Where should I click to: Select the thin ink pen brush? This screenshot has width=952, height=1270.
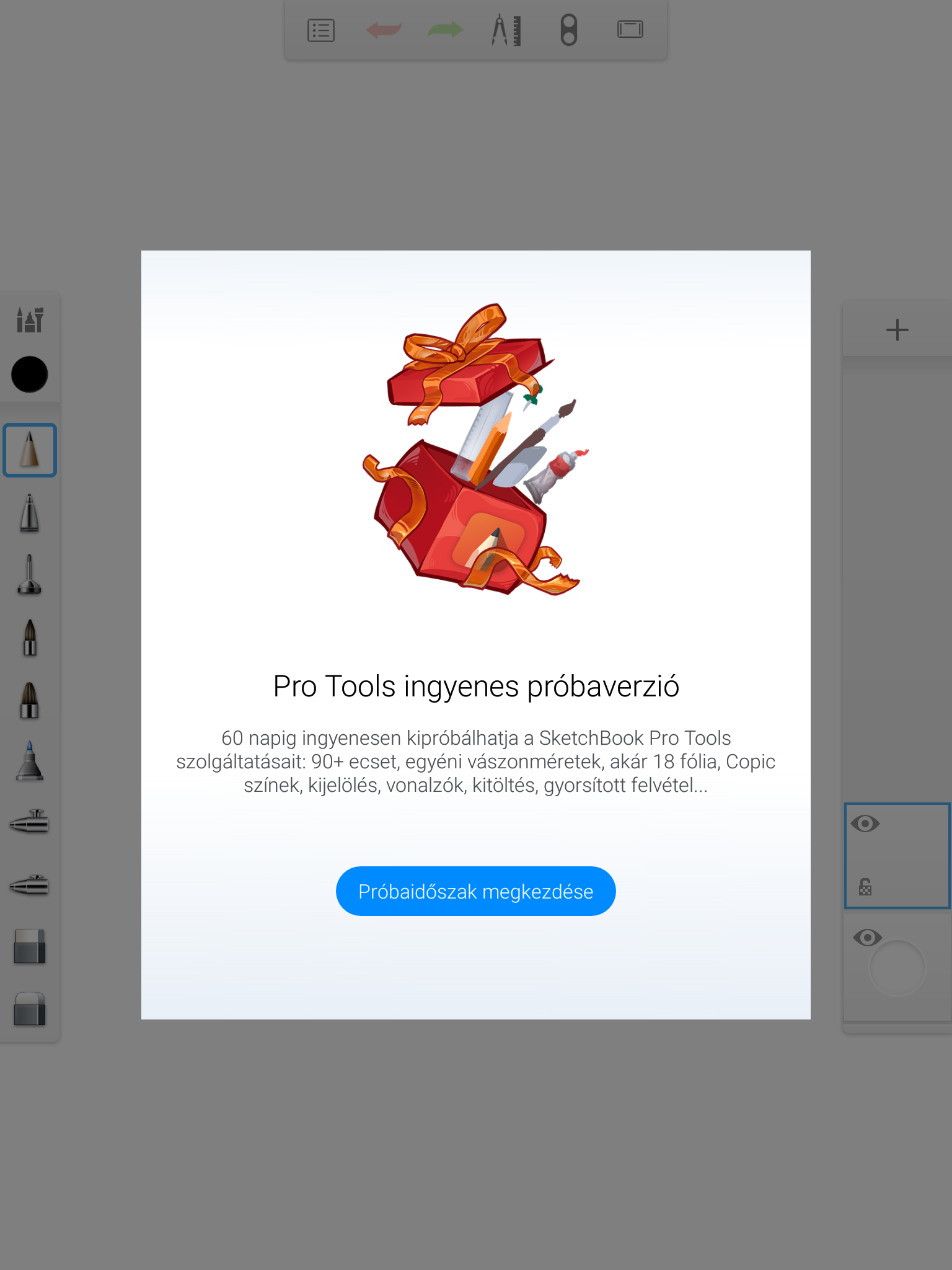point(30,575)
